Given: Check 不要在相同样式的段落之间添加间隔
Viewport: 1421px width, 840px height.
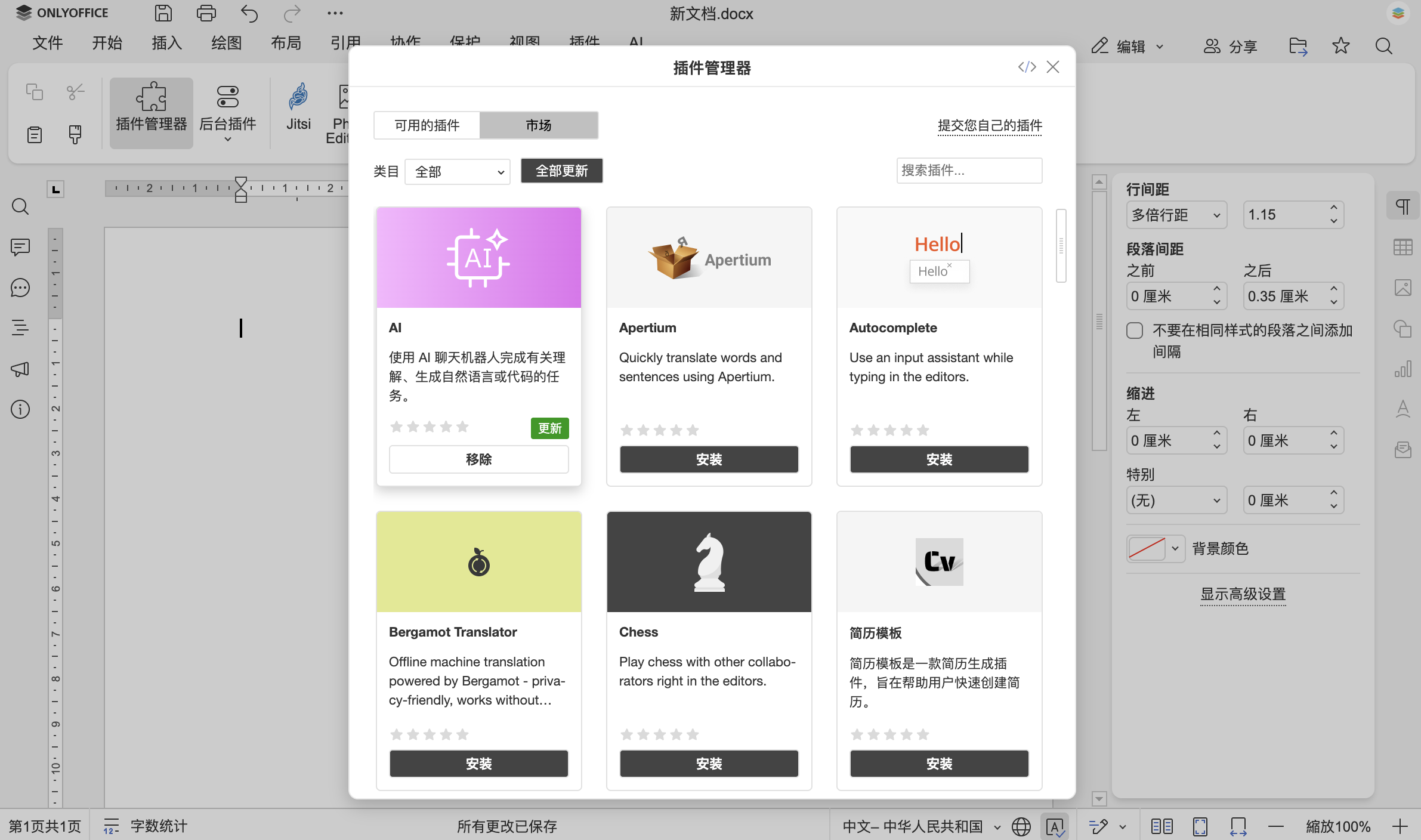Looking at the screenshot, I should click(x=1134, y=330).
